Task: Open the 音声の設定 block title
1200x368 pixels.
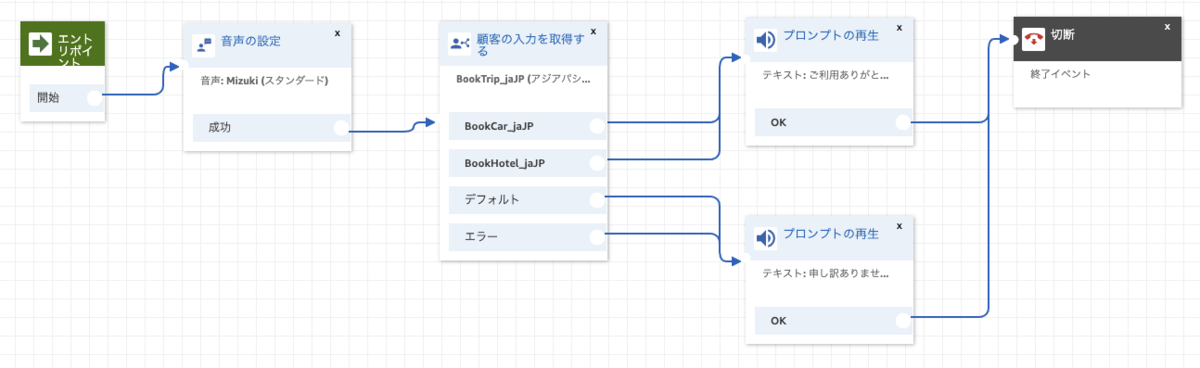Action: [251, 41]
